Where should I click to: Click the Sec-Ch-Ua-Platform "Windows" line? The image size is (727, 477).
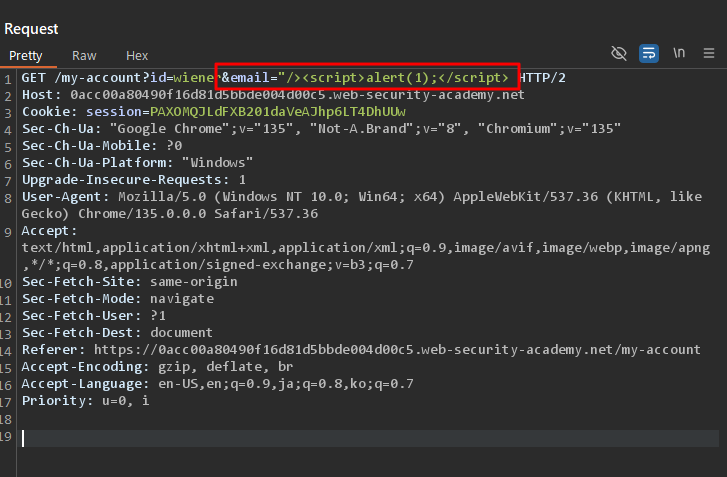[137, 163]
